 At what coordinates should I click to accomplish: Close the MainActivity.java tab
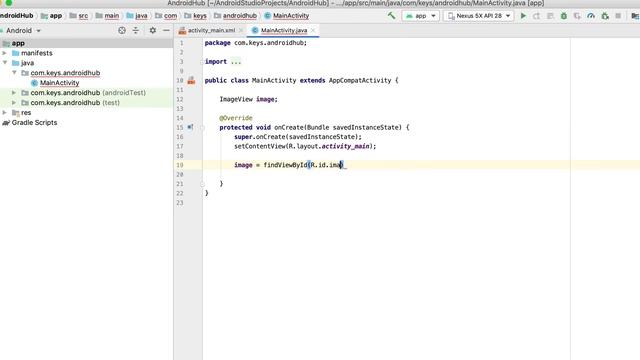coord(313,30)
